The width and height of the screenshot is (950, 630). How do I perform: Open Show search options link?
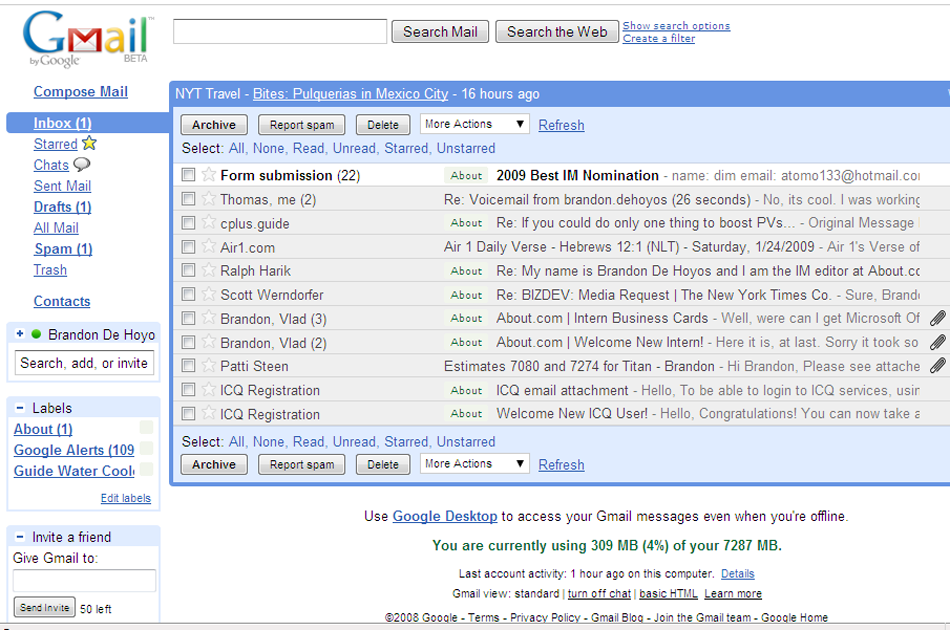pos(676,25)
